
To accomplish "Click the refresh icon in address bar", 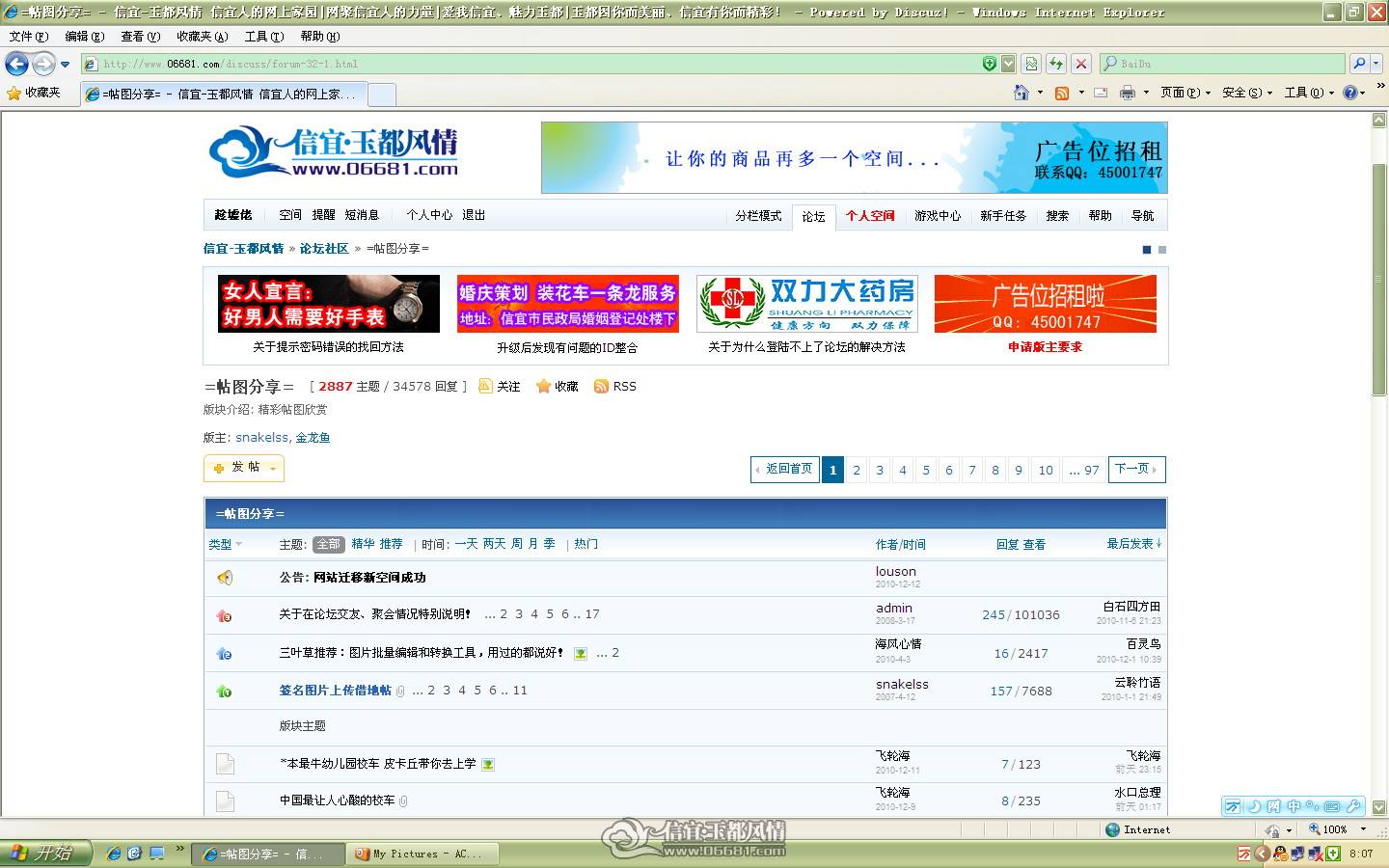I will point(1056,64).
